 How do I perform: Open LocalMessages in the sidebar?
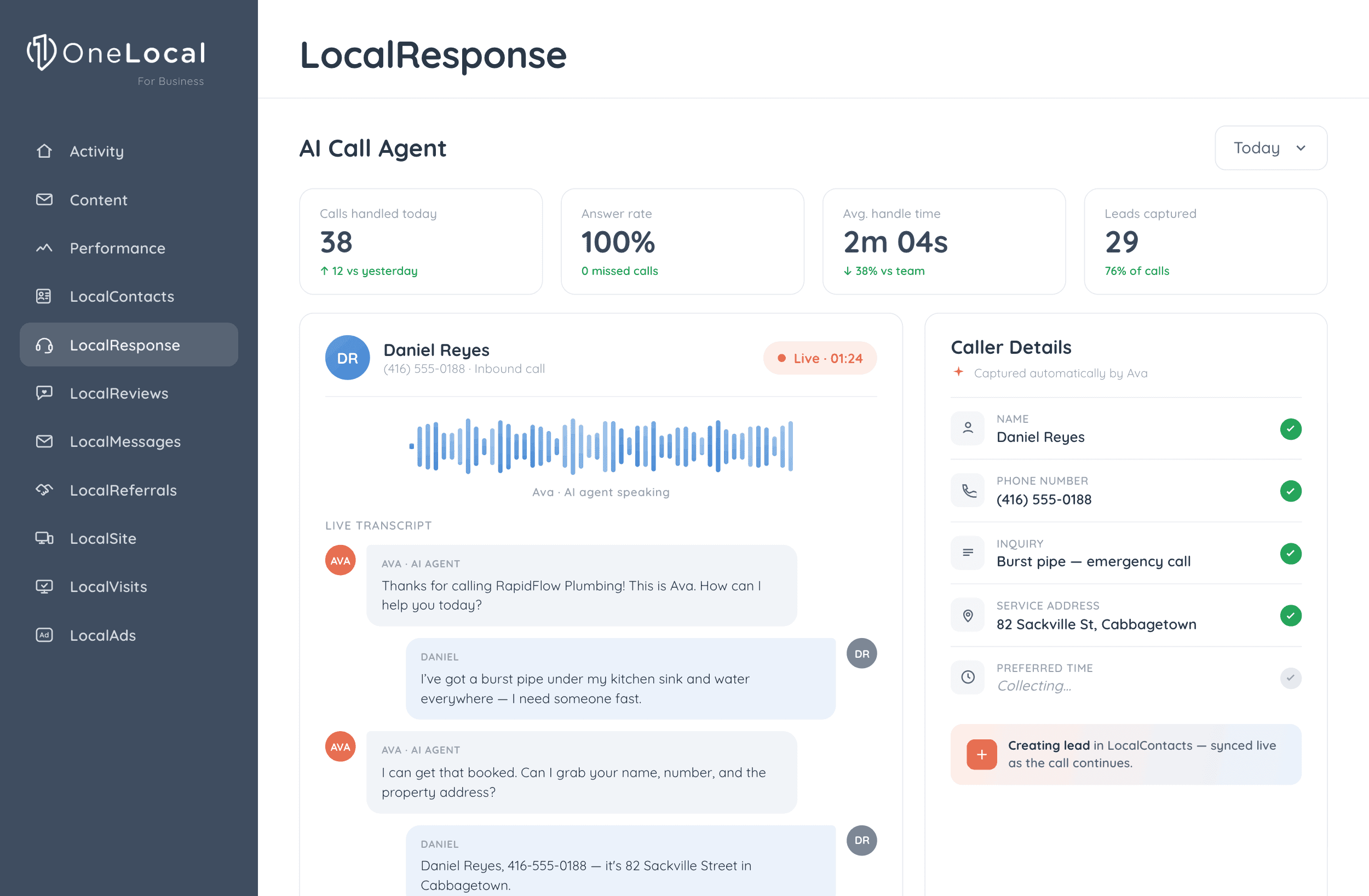tap(129, 441)
